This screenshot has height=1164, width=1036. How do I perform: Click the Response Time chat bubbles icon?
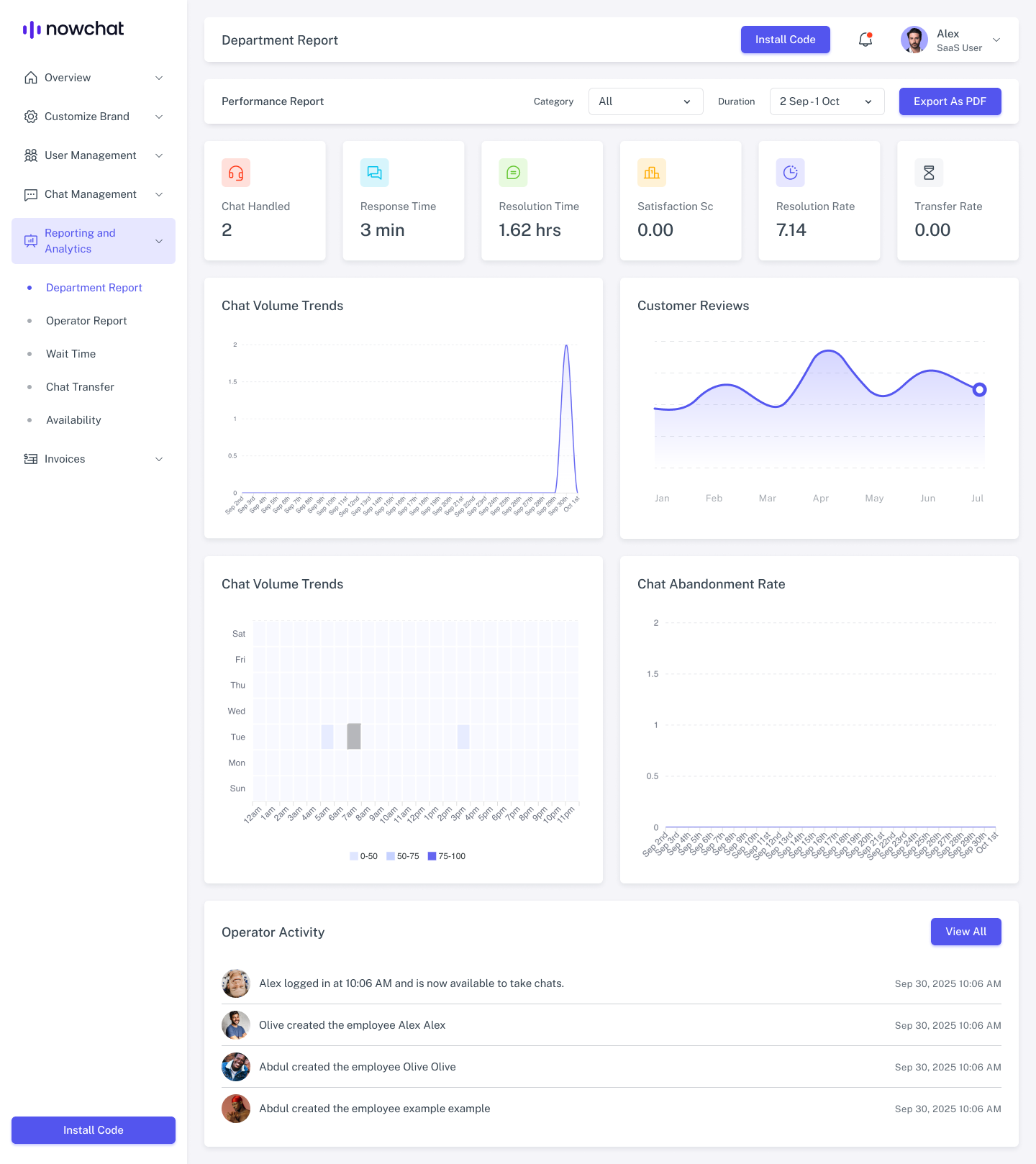pos(374,173)
